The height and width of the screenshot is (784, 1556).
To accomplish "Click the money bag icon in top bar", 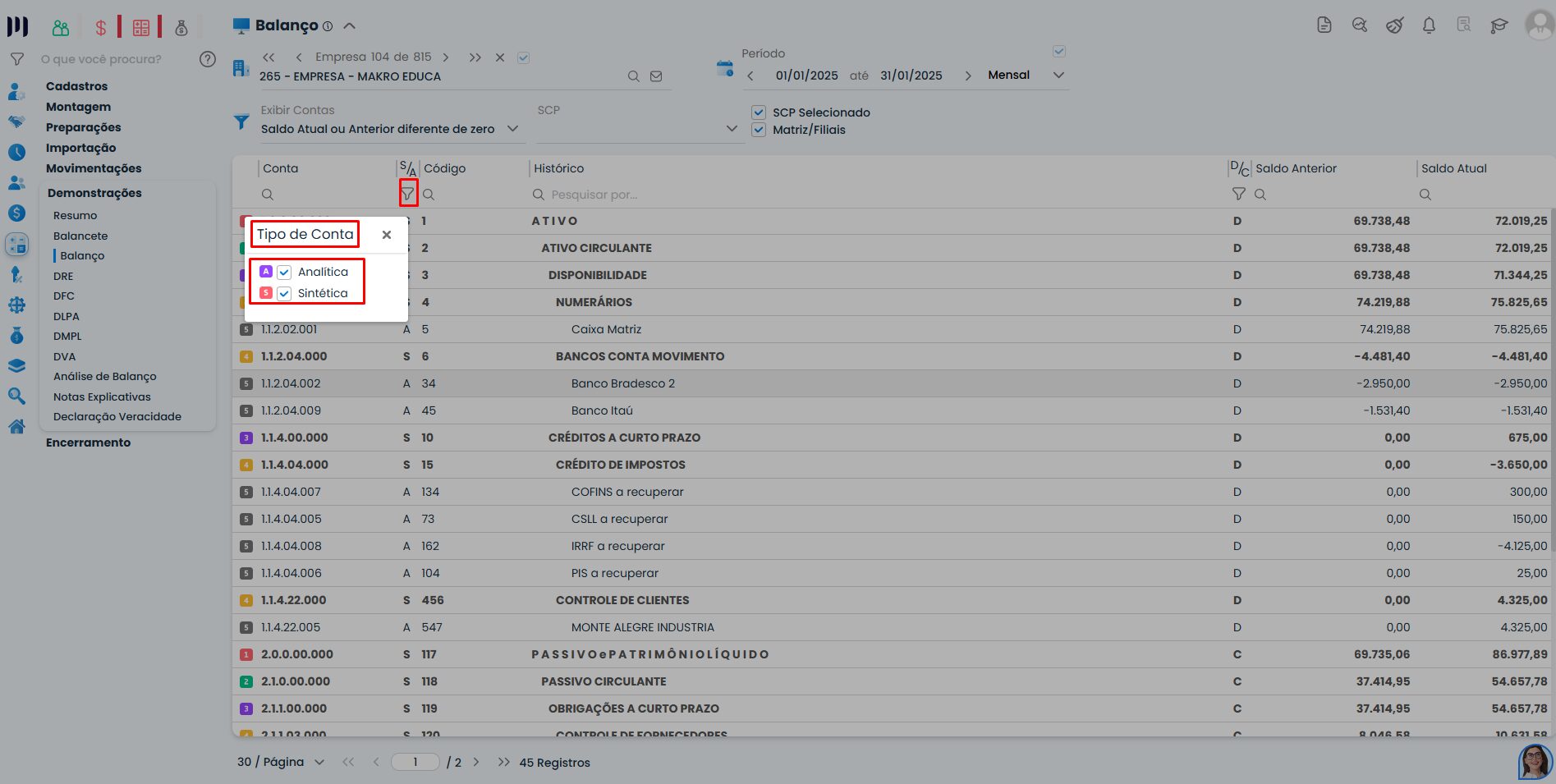I will (x=181, y=28).
